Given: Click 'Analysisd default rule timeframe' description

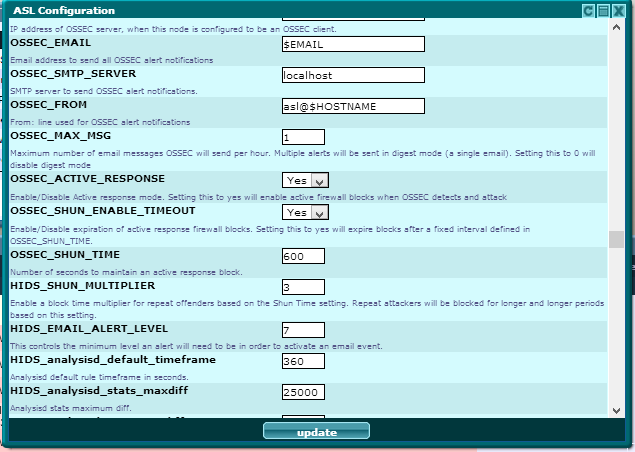Looking at the screenshot, I should (x=99, y=377).
